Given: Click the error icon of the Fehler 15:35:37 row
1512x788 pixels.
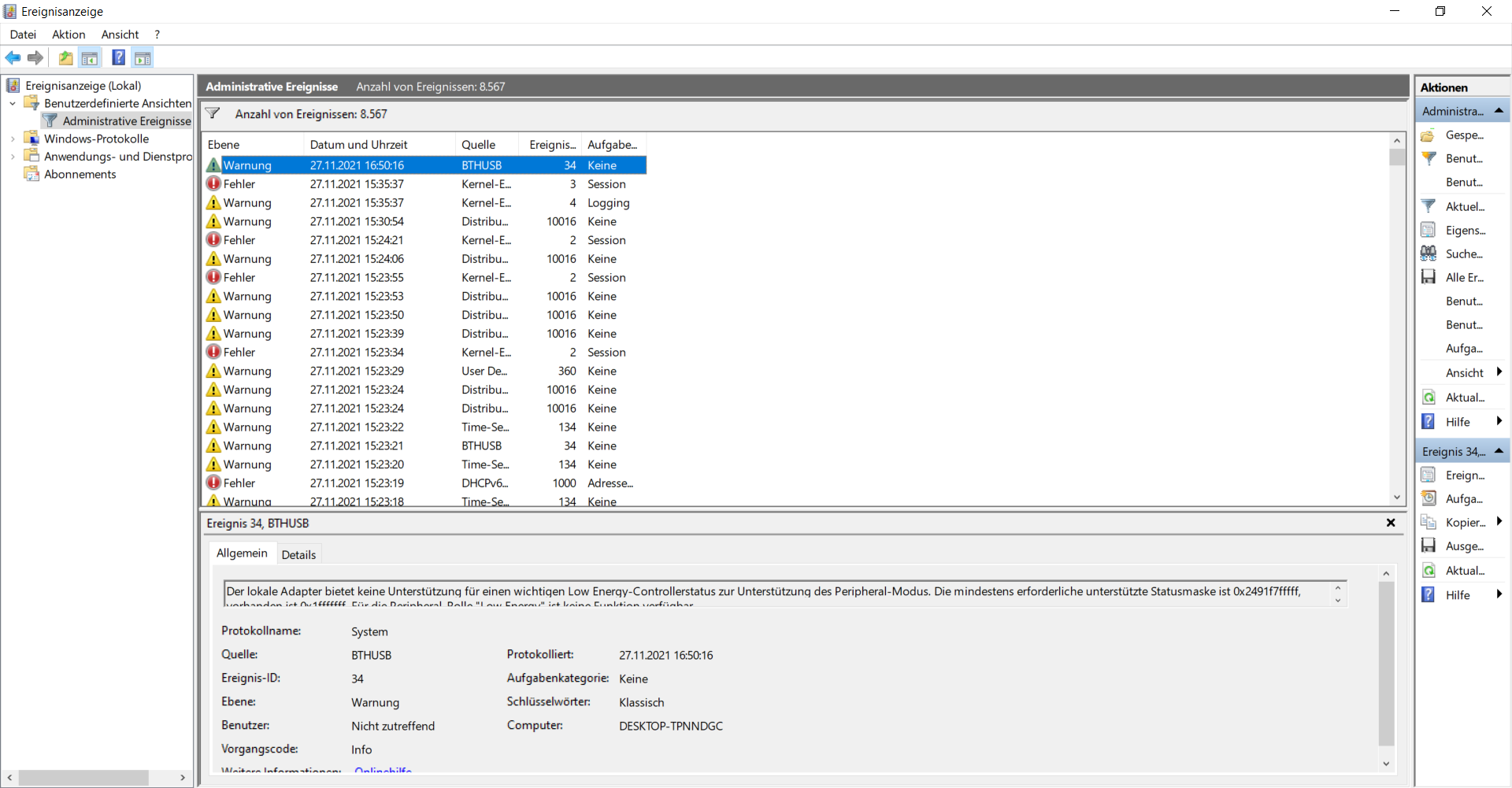Looking at the screenshot, I should coord(213,183).
